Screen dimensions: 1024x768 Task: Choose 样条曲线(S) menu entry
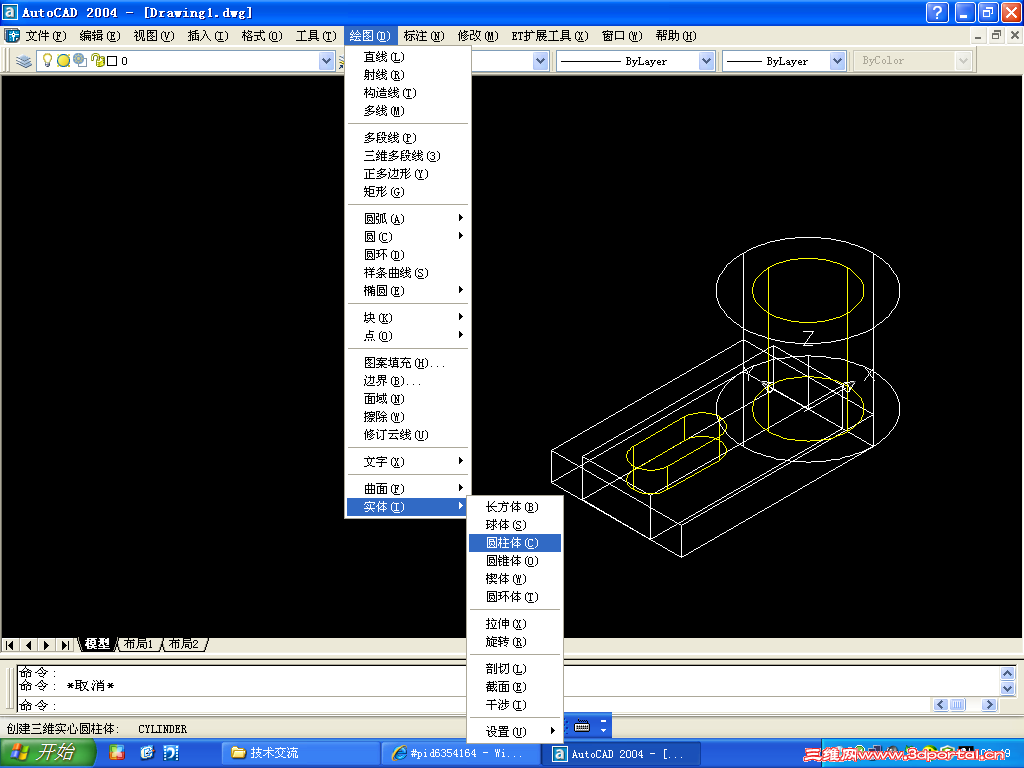click(408, 273)
